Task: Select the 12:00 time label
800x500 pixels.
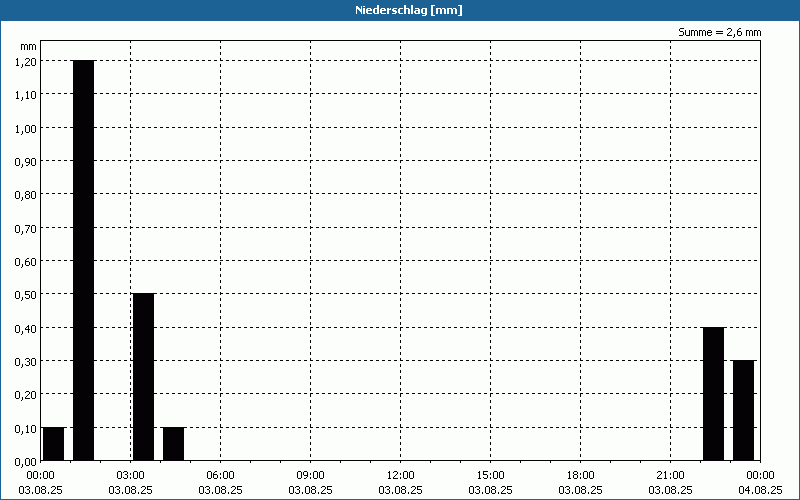Action: (x=401, y=476)
